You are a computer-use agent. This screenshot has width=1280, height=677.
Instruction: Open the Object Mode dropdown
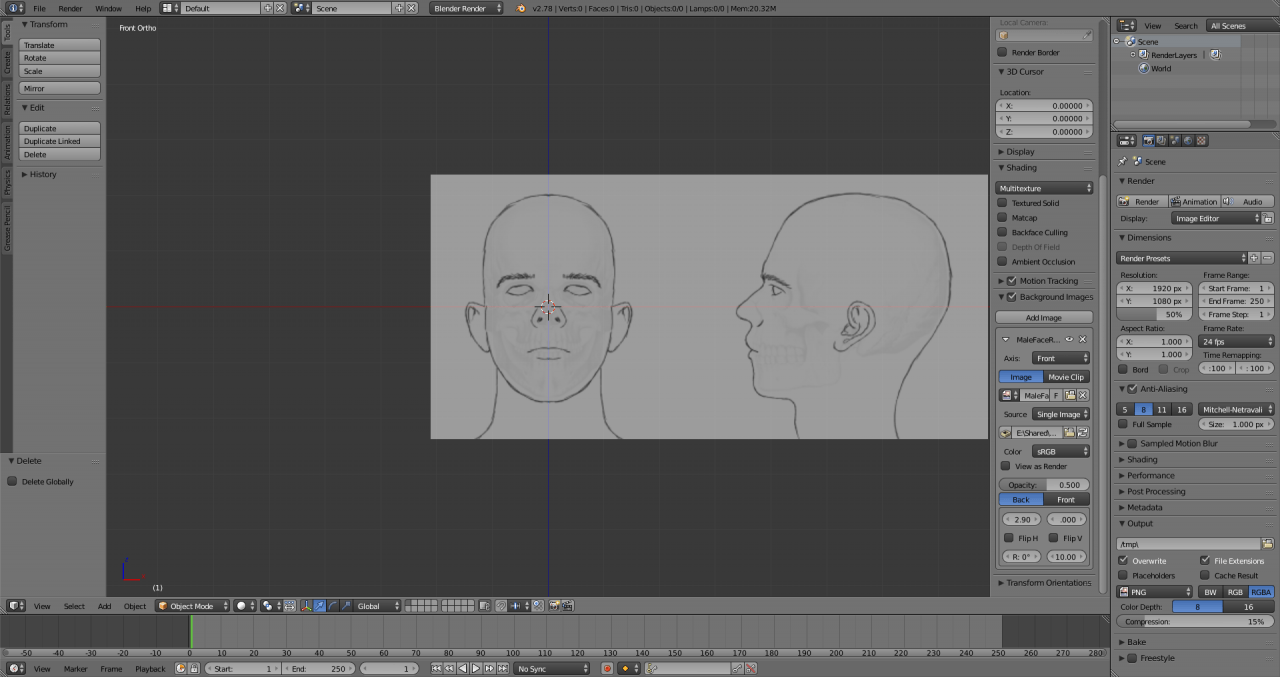pos(192,606)
